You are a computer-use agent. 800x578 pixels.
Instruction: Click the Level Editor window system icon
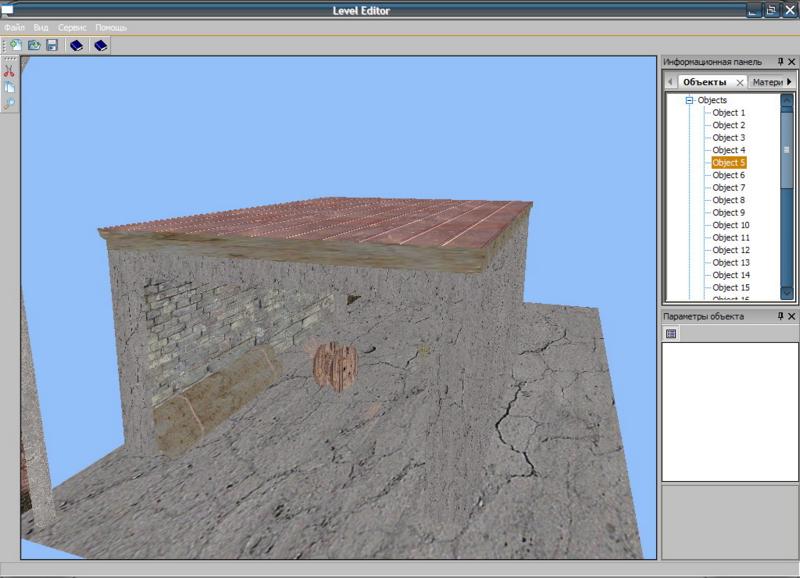pyautogui.click(x=7, y=9)
